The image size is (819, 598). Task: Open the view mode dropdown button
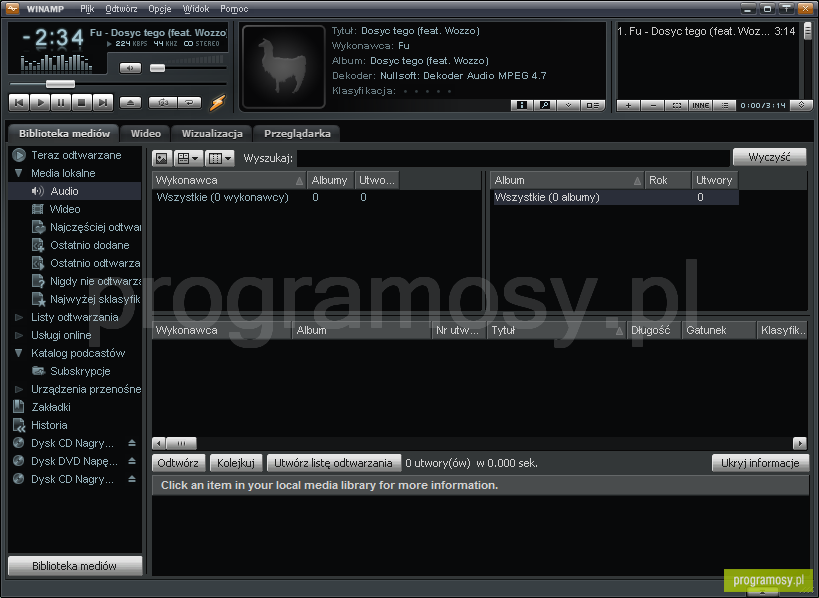188,158
